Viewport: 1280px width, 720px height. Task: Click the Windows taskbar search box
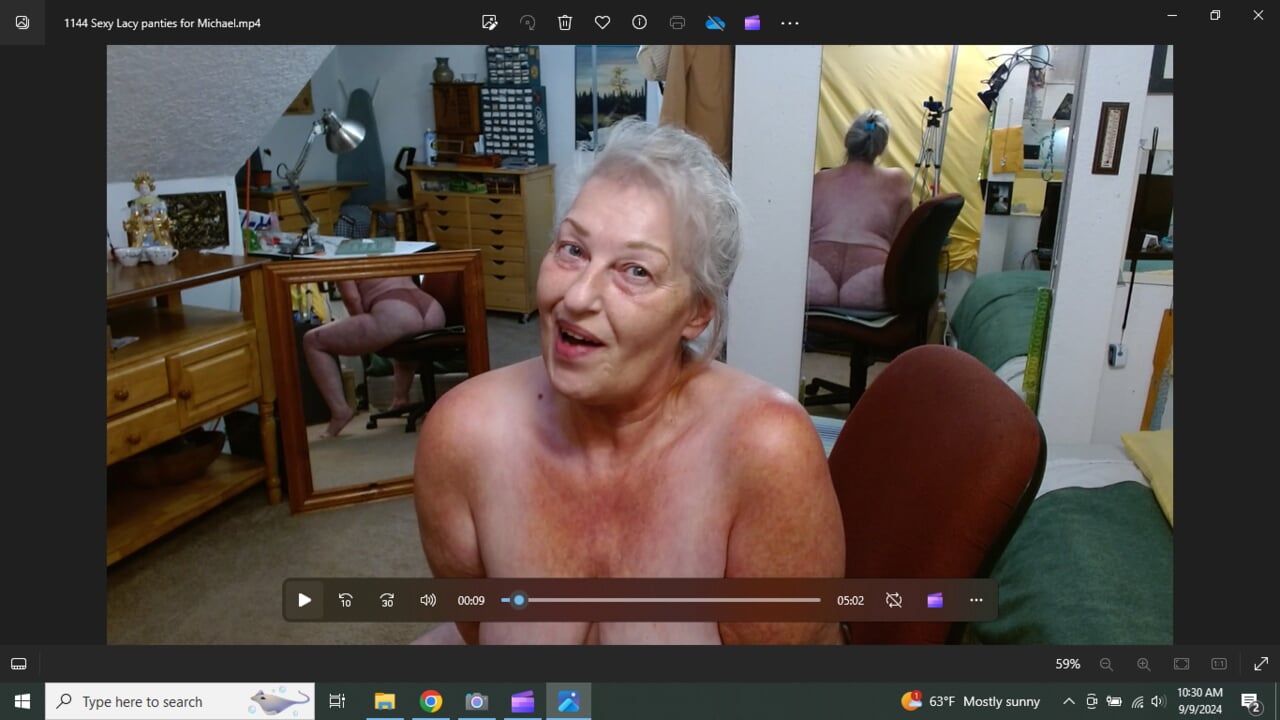click(180, 701)
